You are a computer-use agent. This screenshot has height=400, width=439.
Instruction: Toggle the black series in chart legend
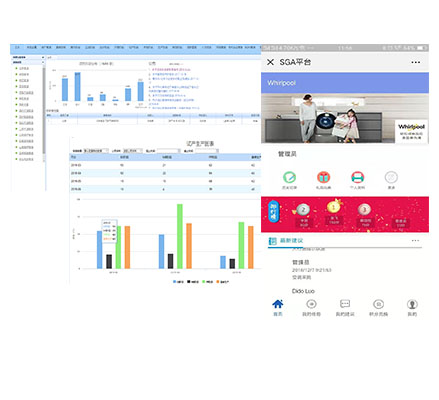click(x=193, y=282)
